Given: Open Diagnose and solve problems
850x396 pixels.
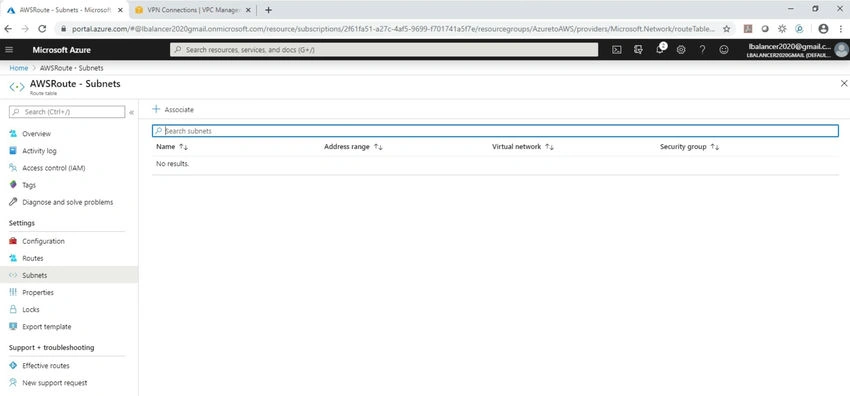Looking at the screenshot, I should [x=67, y=202].
